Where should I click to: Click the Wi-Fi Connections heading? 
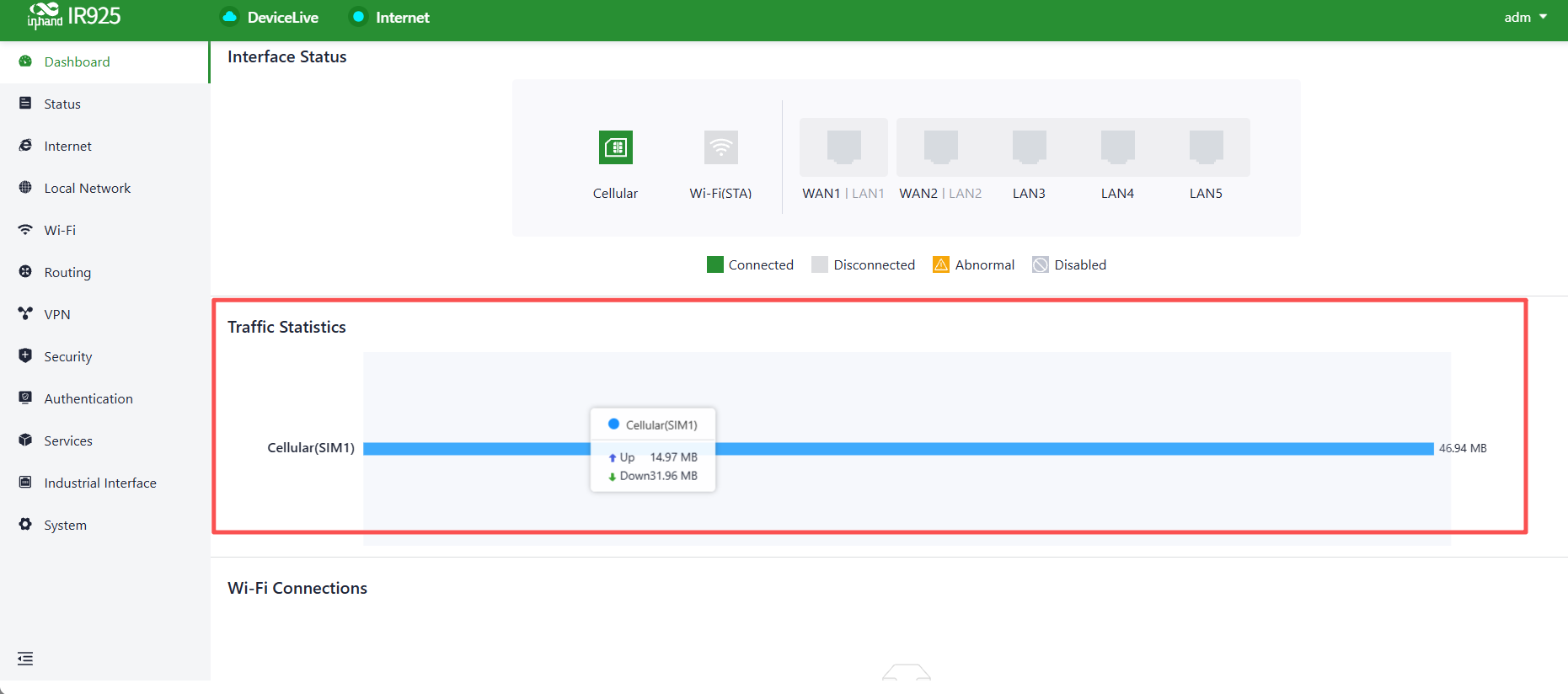point(297,588)
